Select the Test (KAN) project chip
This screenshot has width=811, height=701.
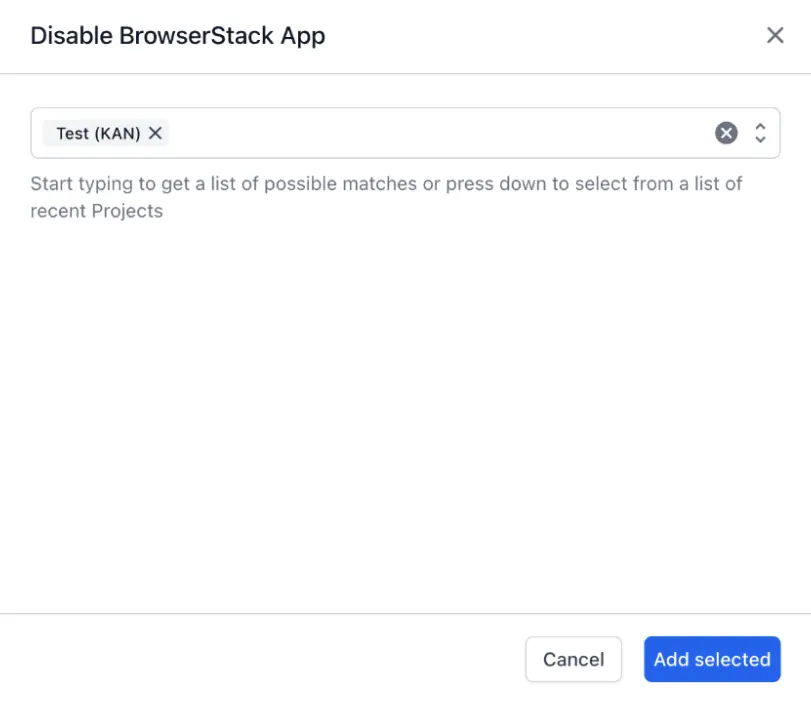coord(95,132)
